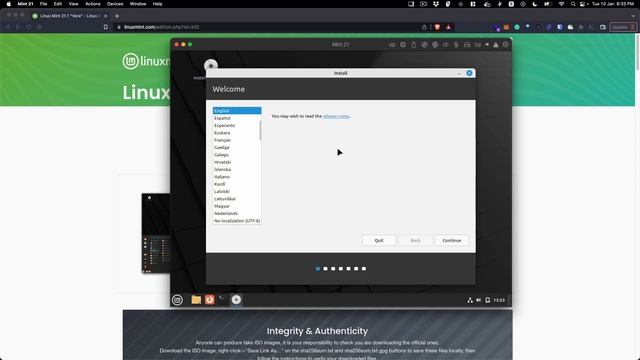The width and height of the screenshot is (640, 360).
Task: Open the Files folder icon in Mint panel
Action: [196, 300]
